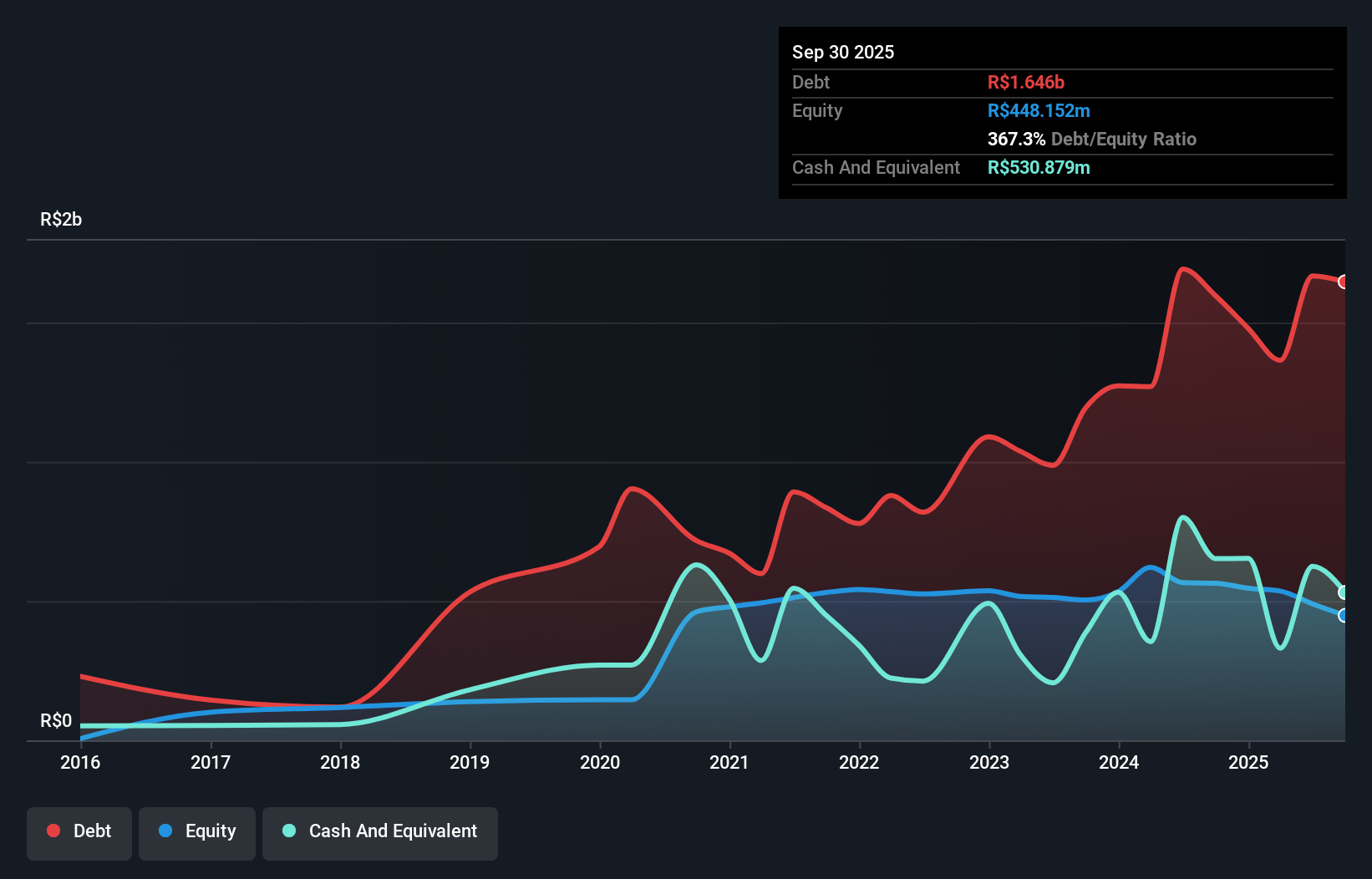Toggle the Equity series off

pos(196,831)
